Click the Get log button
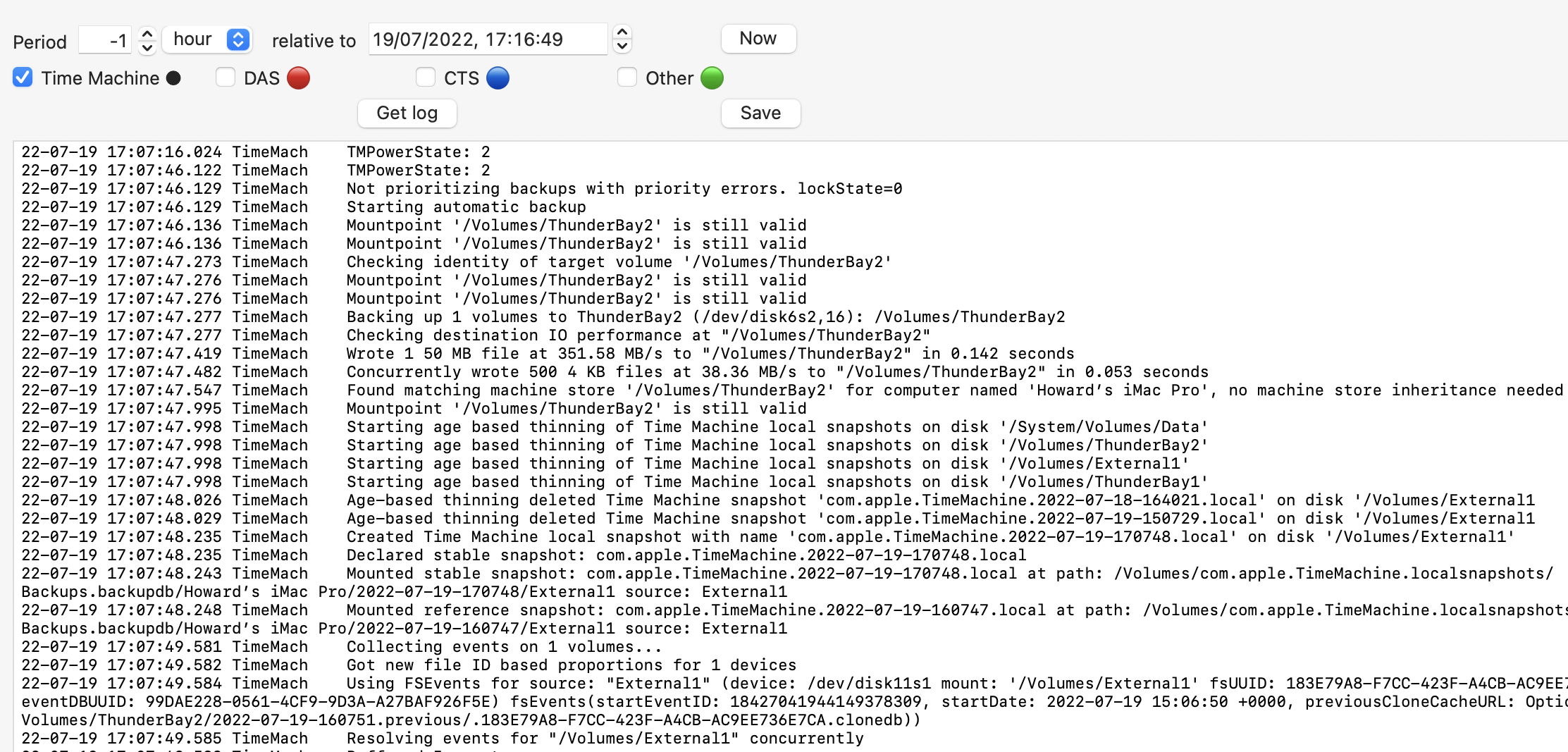1568x752 pixels. 407,113
